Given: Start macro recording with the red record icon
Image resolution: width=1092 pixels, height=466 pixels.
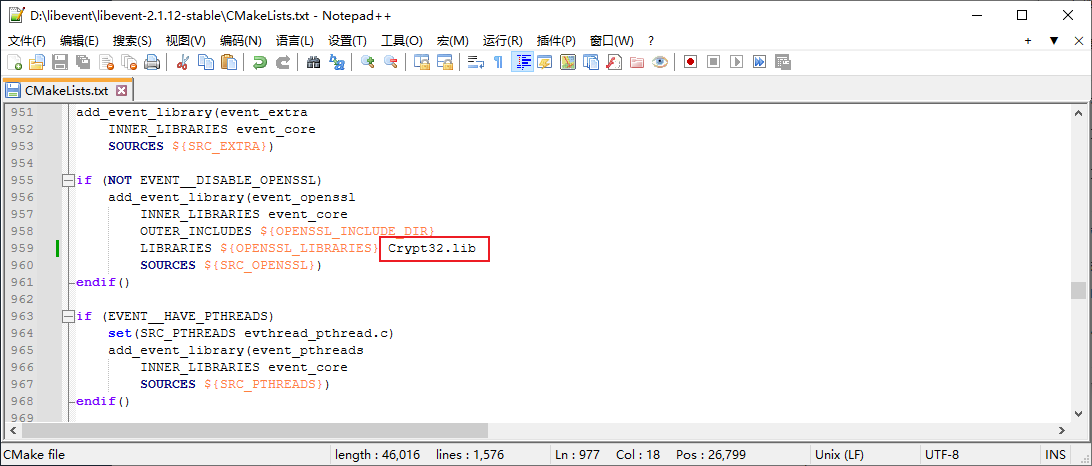Looking at the screenshot, I should [690, 62].
